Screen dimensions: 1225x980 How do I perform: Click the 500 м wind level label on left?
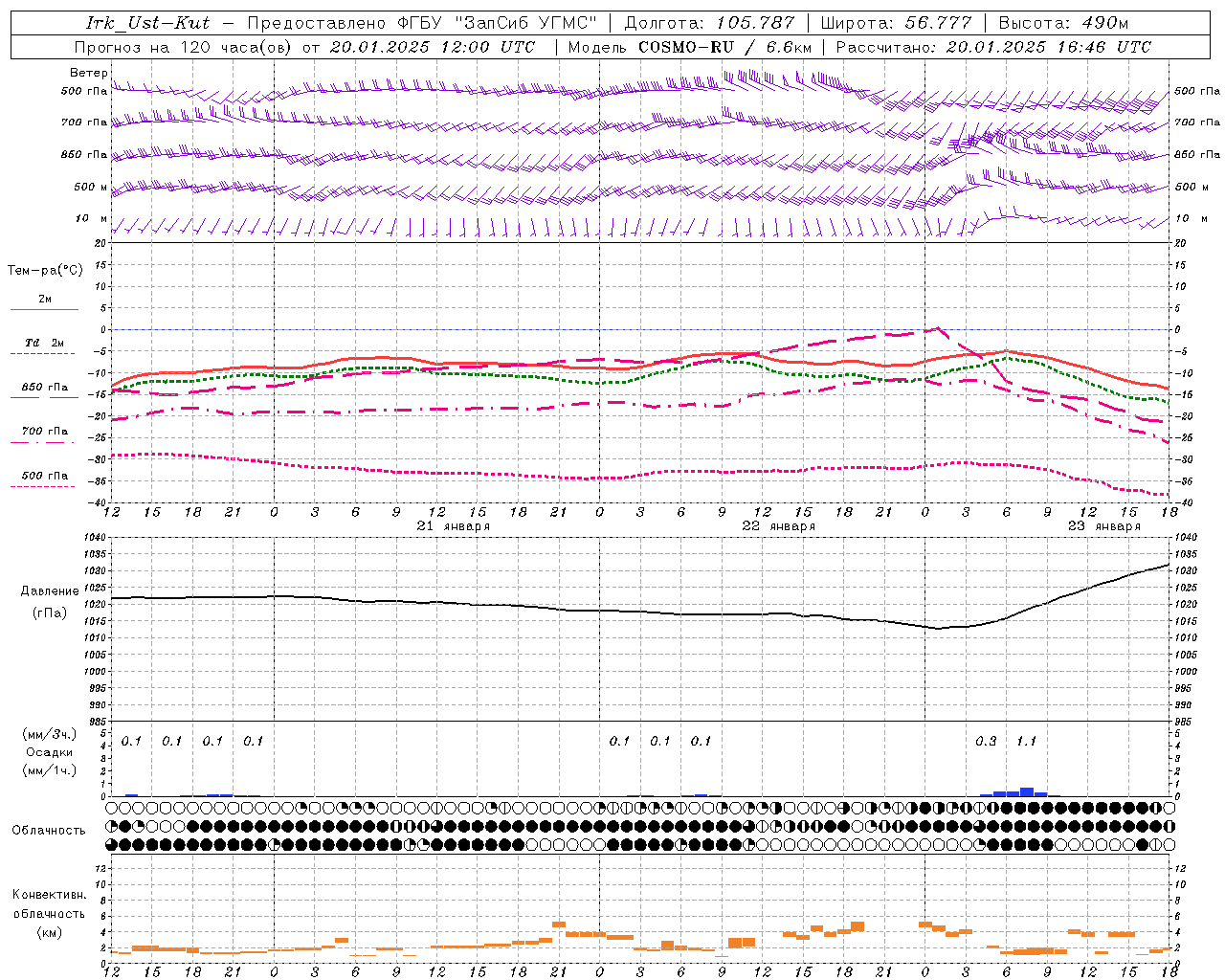(x=91, y=187)
